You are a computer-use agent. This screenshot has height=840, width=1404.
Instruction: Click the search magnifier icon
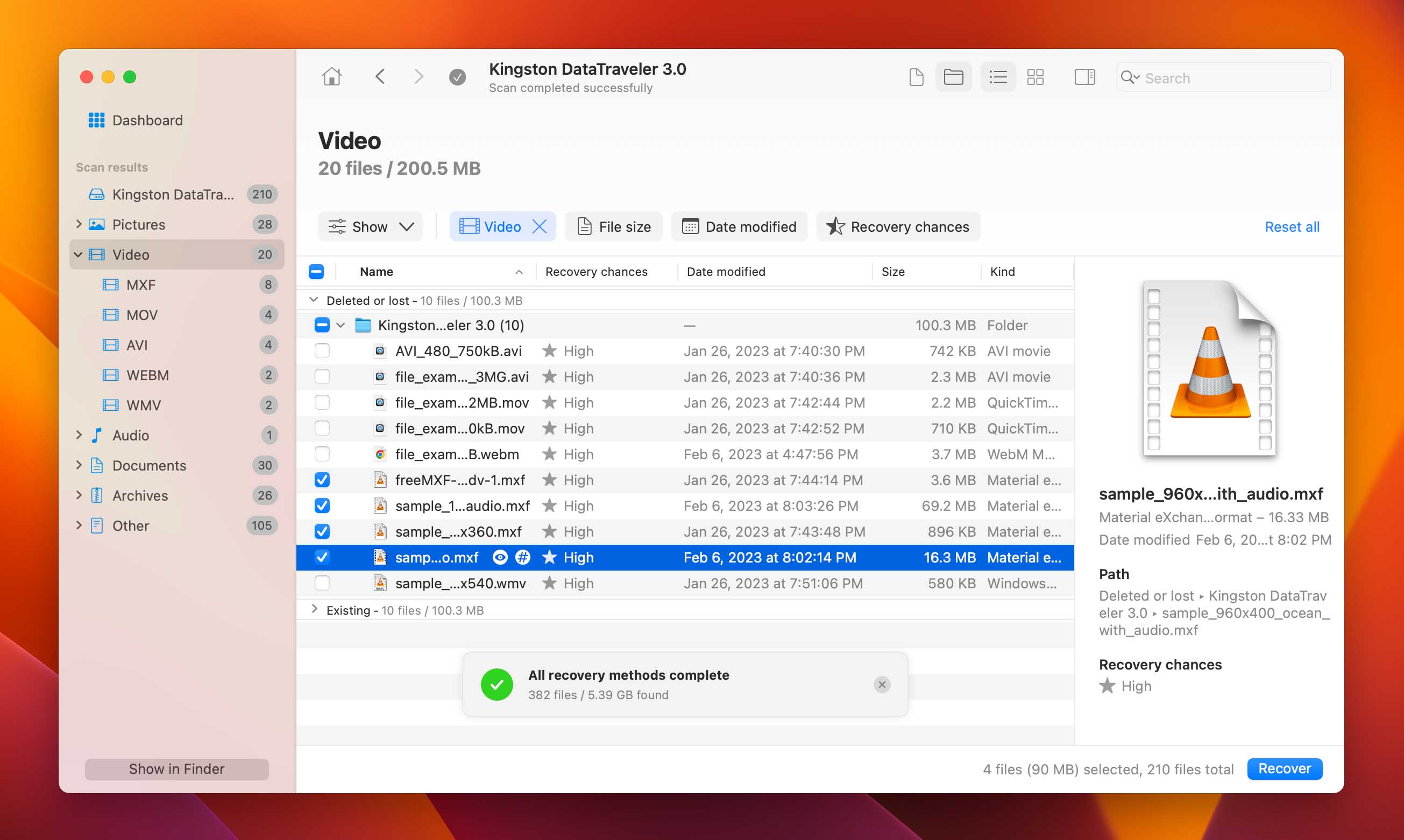pyautogui.click(x=1130, y=77)
